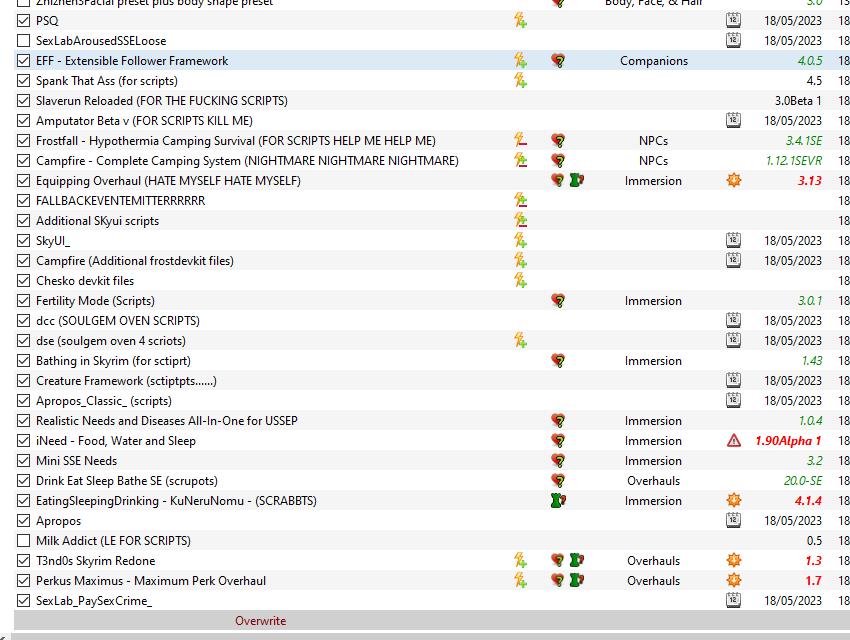Click the lightning icon in dse soulgem oven row
Viewport: 850px width, 640px height.
pos(520,341)
